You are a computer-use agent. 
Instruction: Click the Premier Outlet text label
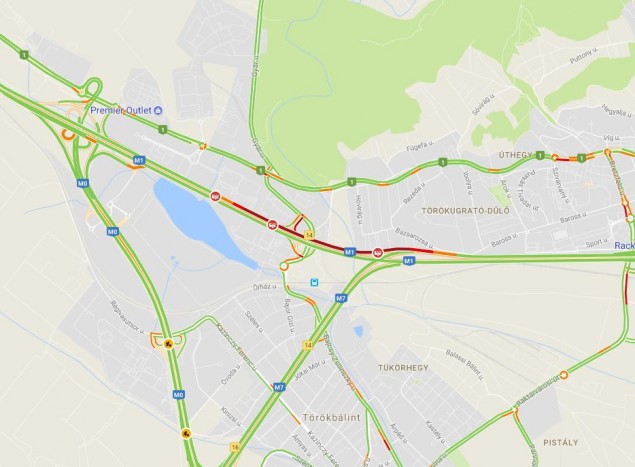tap(121, 110)
